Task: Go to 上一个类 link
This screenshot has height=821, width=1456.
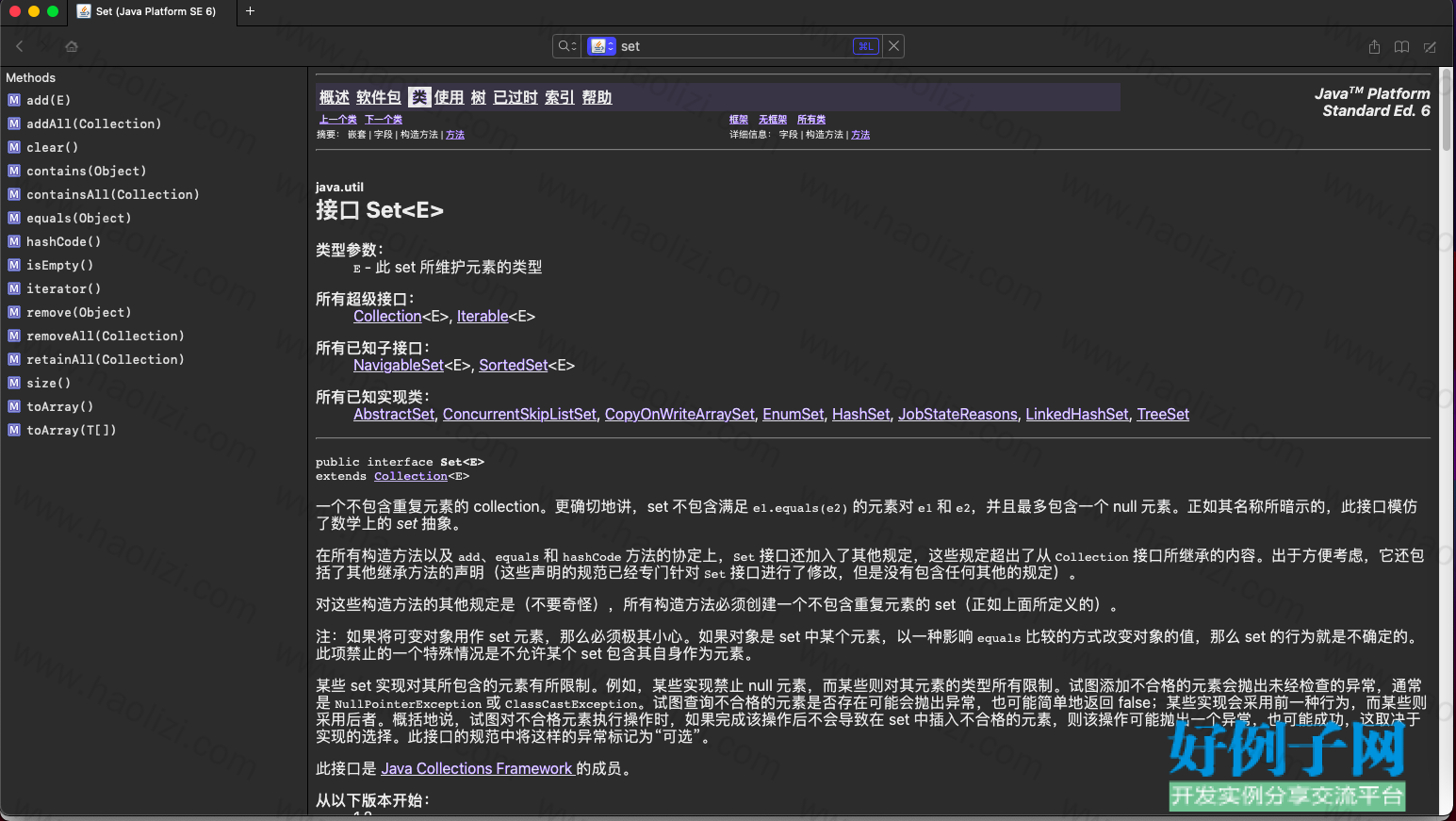Action: click(337, 120)
